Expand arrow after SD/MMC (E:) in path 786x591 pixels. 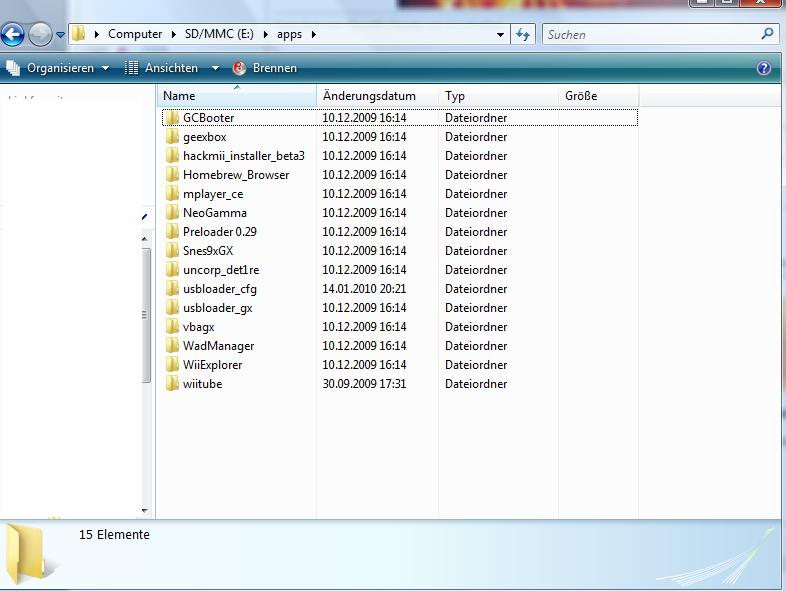point(266,34)
